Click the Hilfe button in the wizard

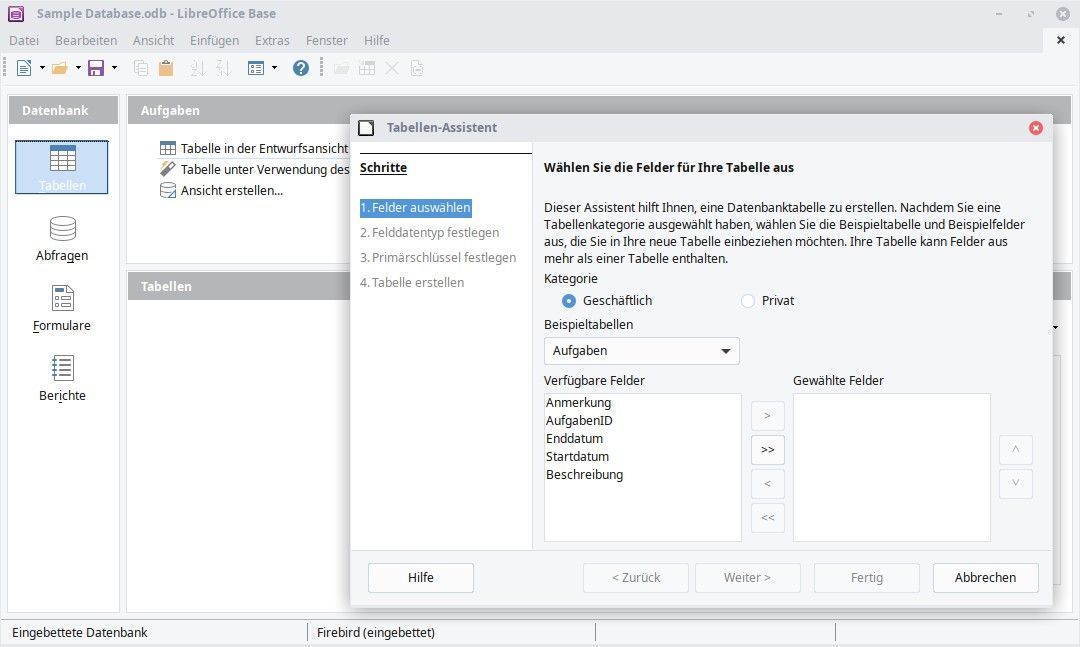click(x=420, y=577)
